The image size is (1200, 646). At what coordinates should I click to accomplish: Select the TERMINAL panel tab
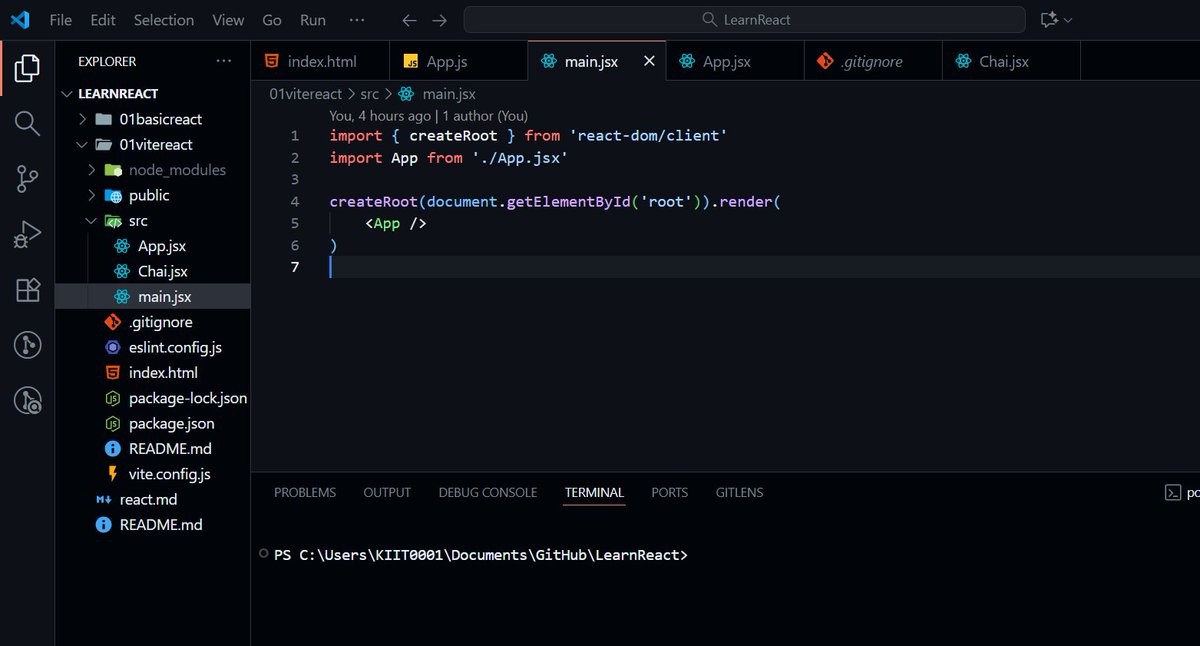594,492
